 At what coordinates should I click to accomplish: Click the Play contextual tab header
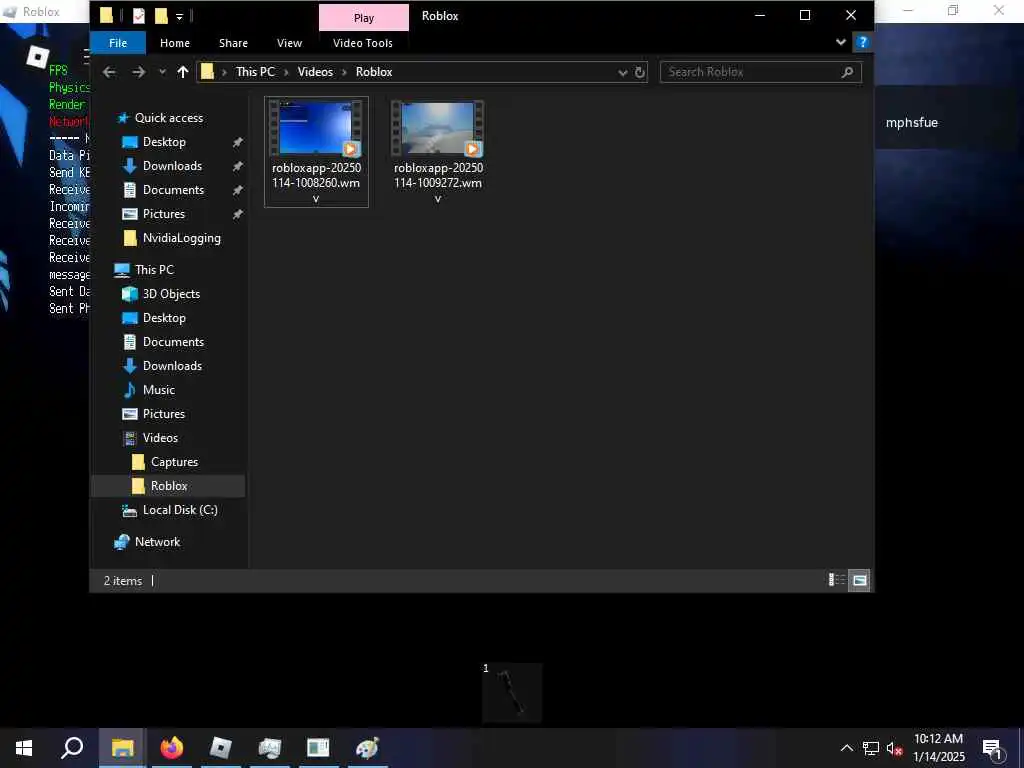[364, 18]
